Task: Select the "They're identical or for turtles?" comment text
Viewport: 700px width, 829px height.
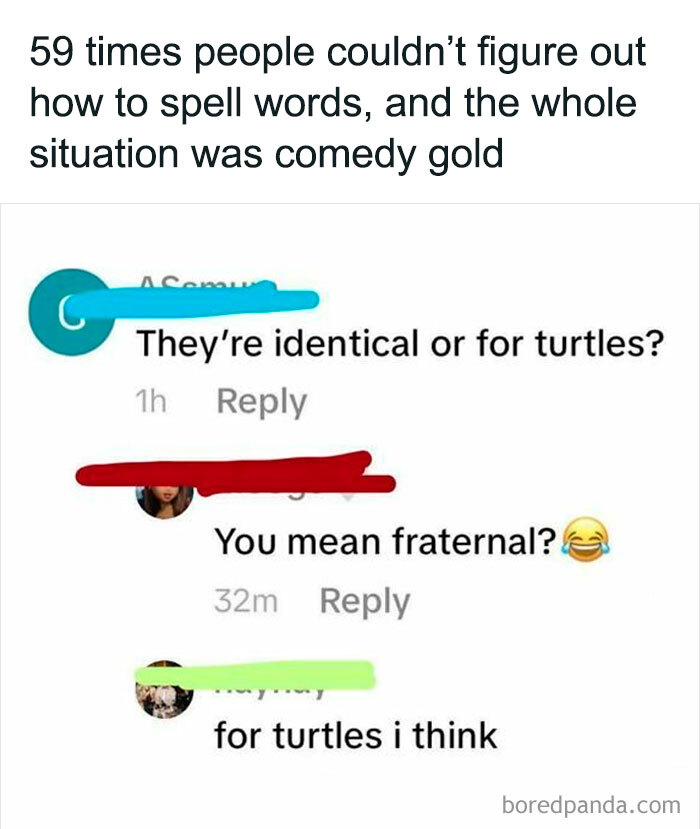Action: (x=400, y=344)
